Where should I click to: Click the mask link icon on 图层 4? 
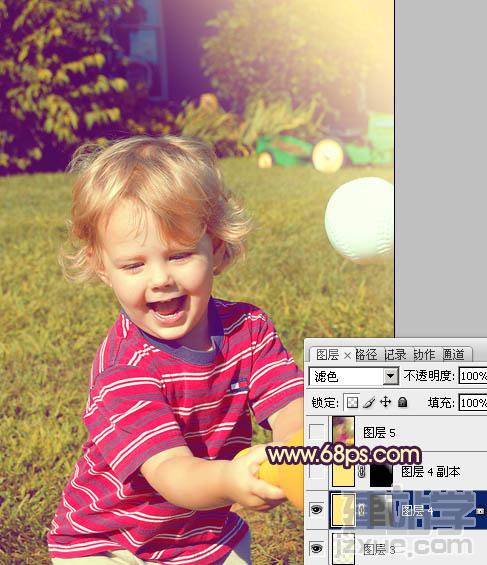[x=362, y=510]
